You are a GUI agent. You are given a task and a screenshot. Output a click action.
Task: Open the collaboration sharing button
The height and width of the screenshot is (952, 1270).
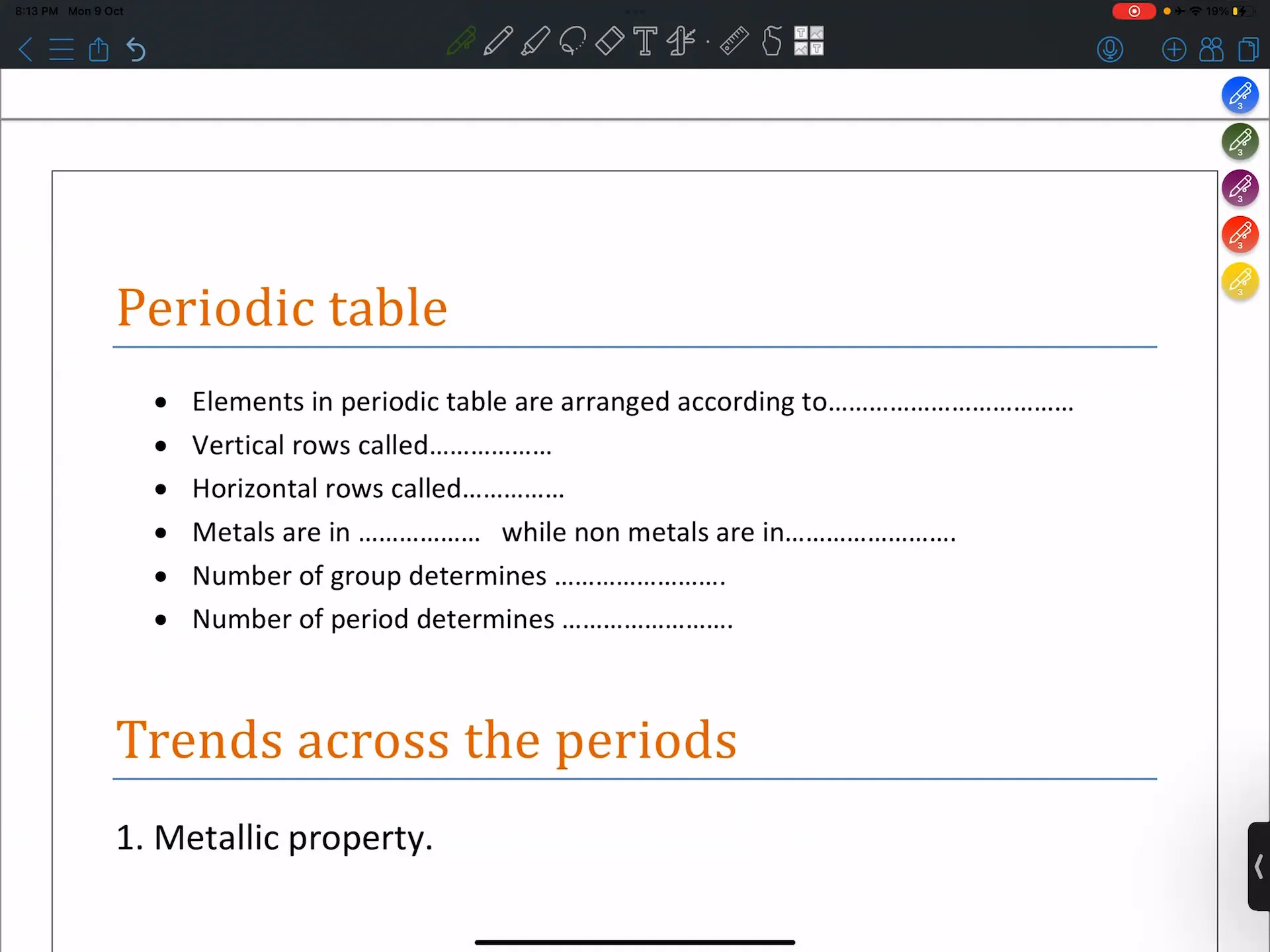[1211, 49]
